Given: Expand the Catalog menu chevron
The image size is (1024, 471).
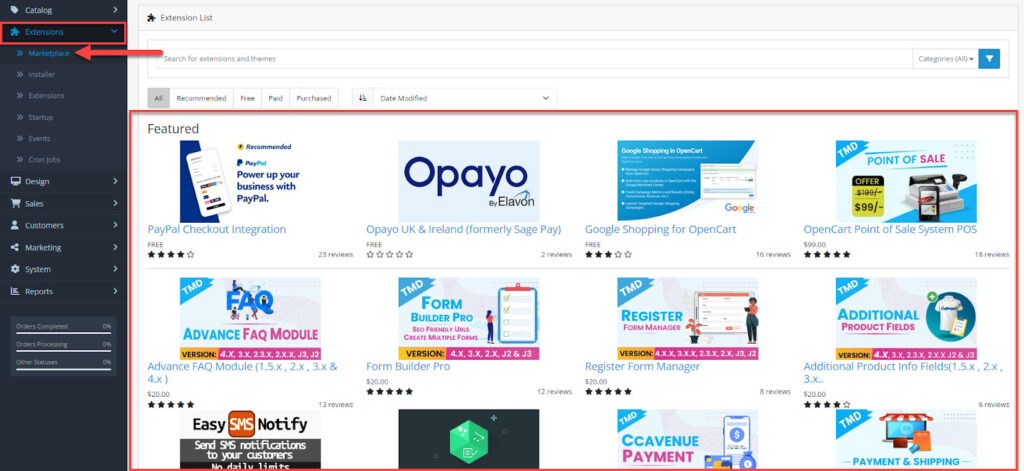Looking at the screenshot, I should [115, 10].
